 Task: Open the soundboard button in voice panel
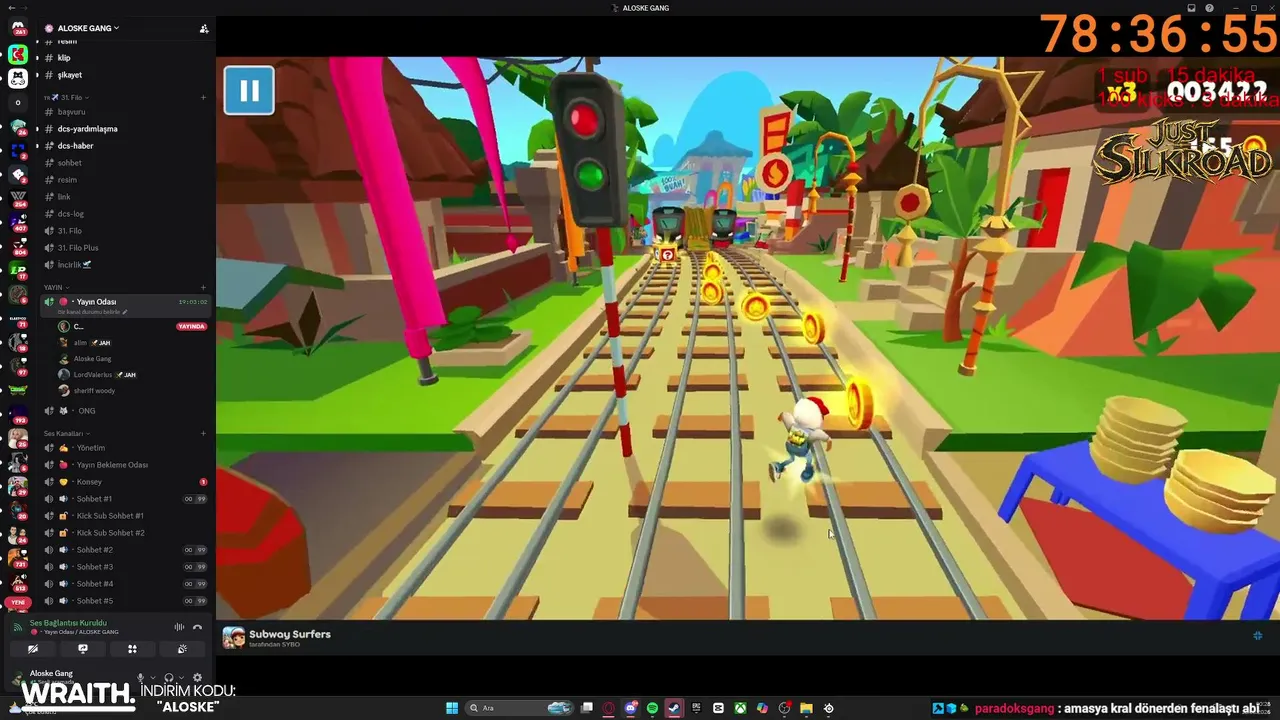(182, 649)
